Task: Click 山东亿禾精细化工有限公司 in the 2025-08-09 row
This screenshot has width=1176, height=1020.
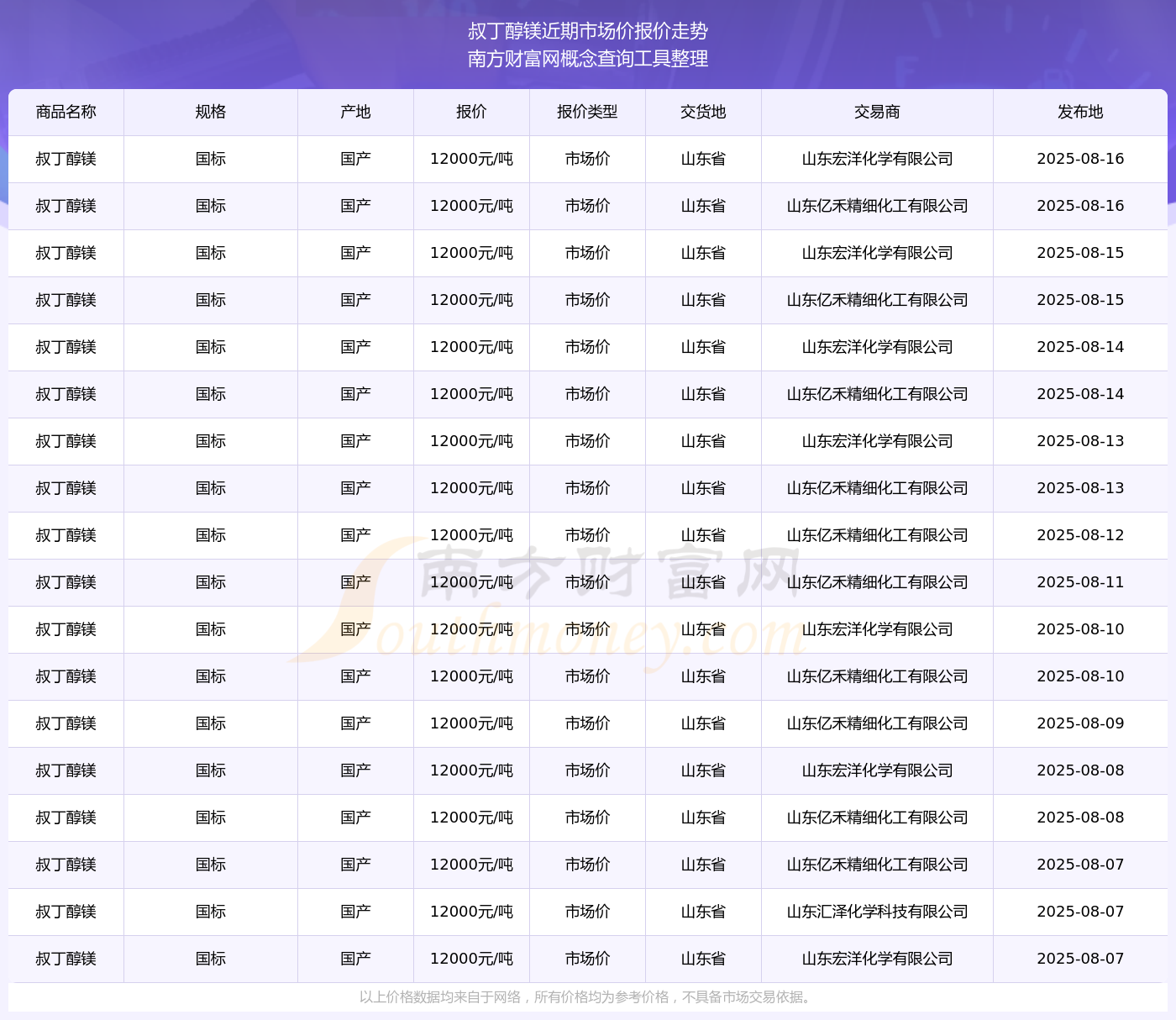Action: point(877,723)
